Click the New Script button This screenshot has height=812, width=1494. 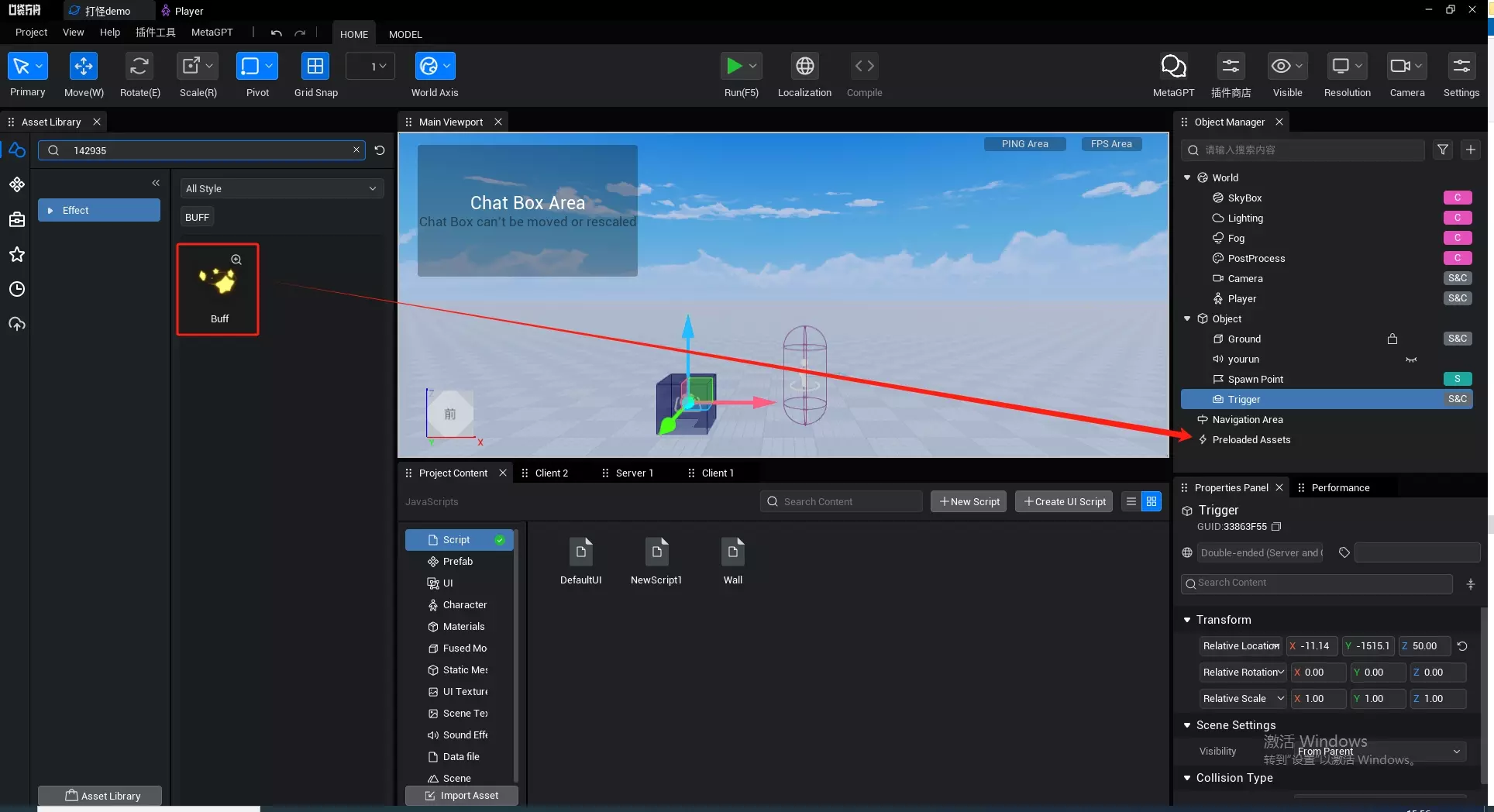point(969,501)
